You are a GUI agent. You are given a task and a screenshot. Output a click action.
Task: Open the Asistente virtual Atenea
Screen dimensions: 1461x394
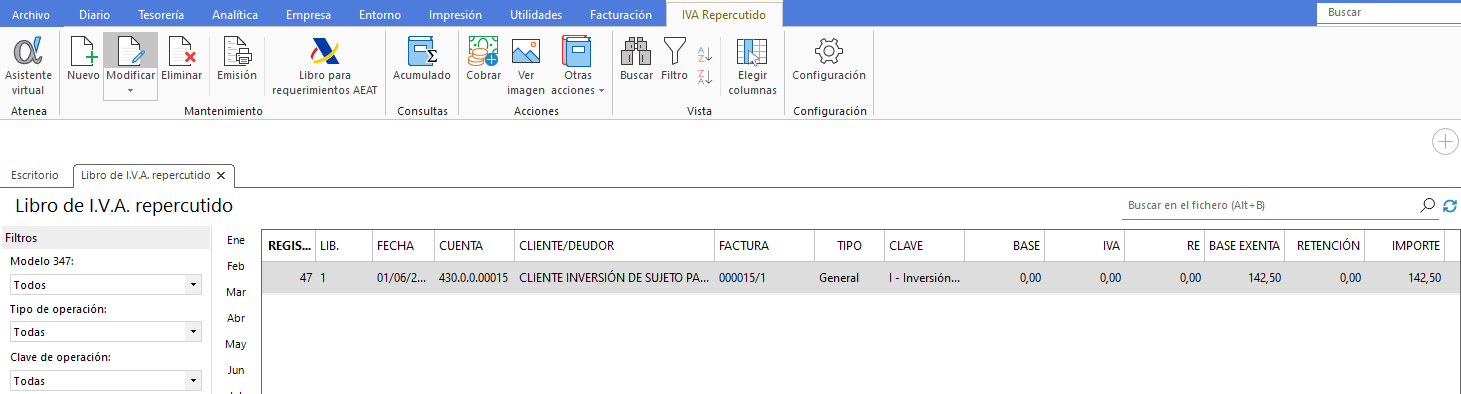29,66
